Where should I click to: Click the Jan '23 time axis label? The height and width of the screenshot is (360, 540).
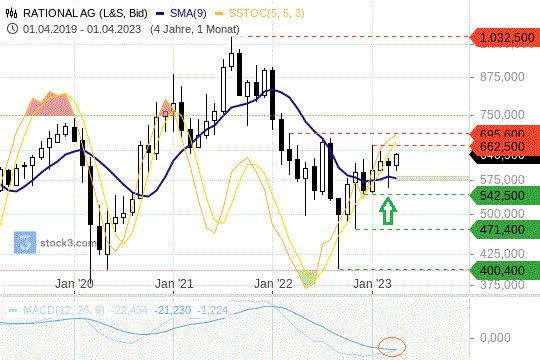(x=372, y=284)
